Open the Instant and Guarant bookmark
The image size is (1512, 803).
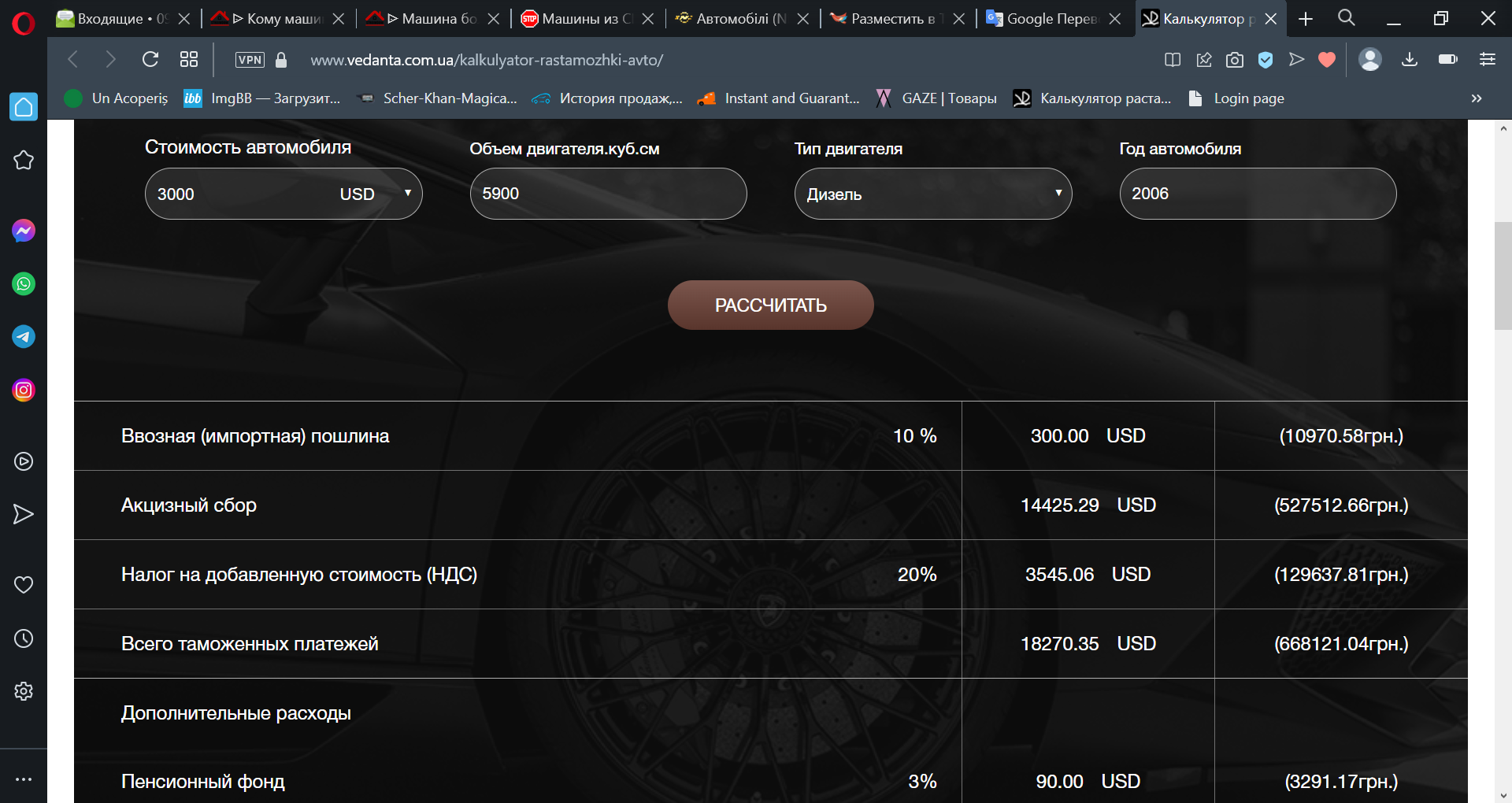pos(779,98)
